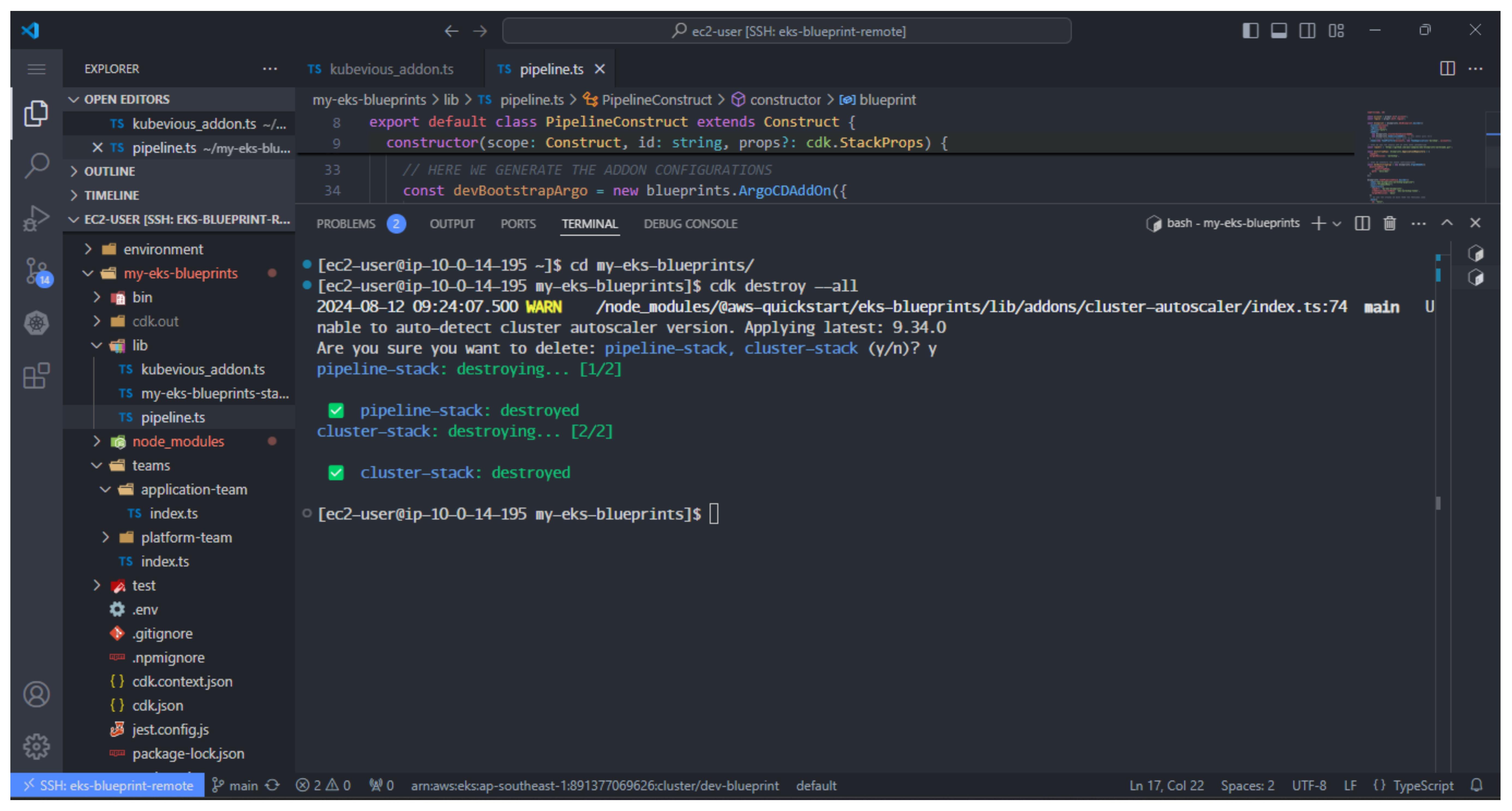Viewport: 1512px width, 811px height.
Task: Switch to the Debug Console tab
Action: pos(690,224)
